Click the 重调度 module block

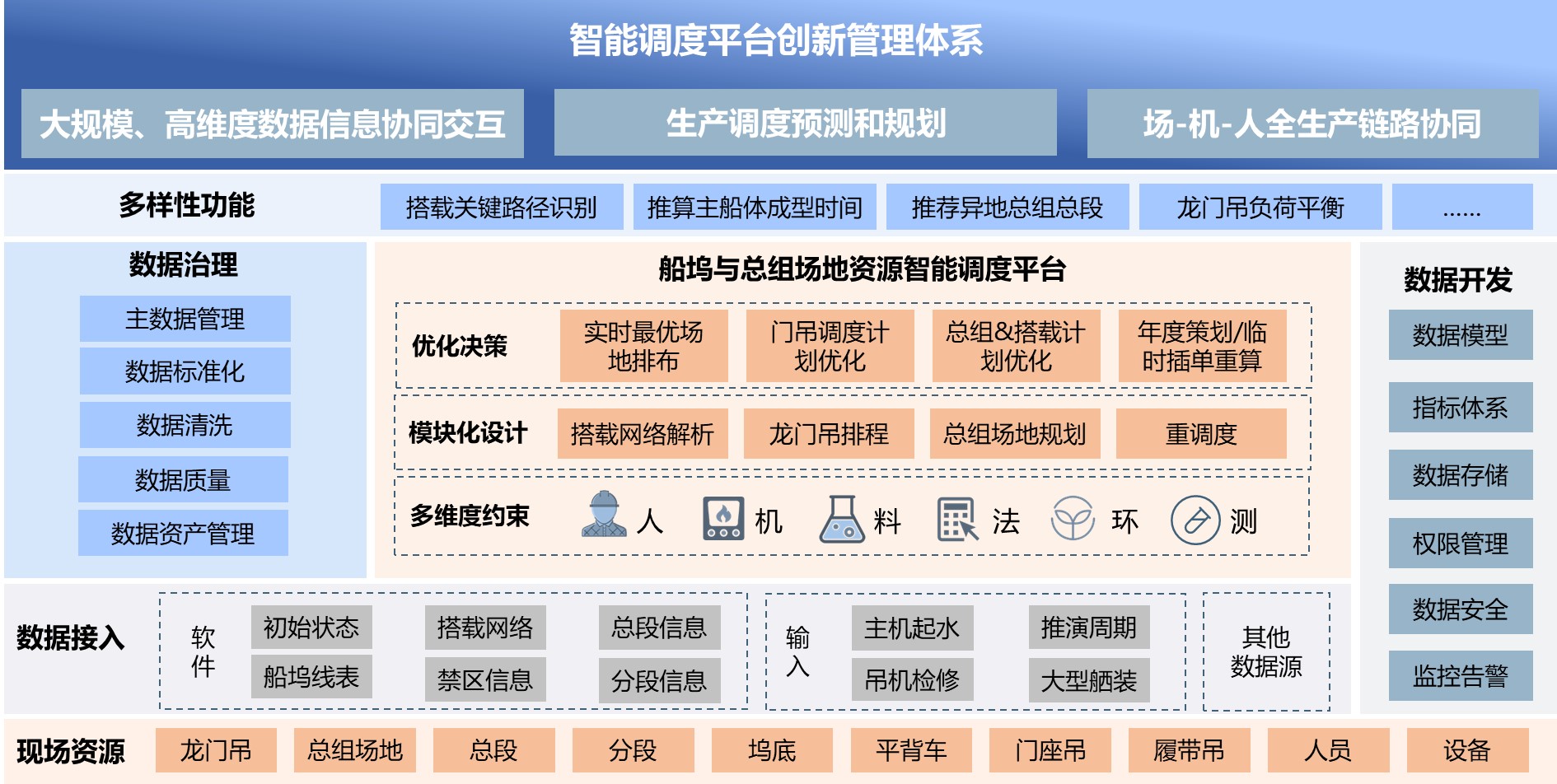[x=1200, y=434]
